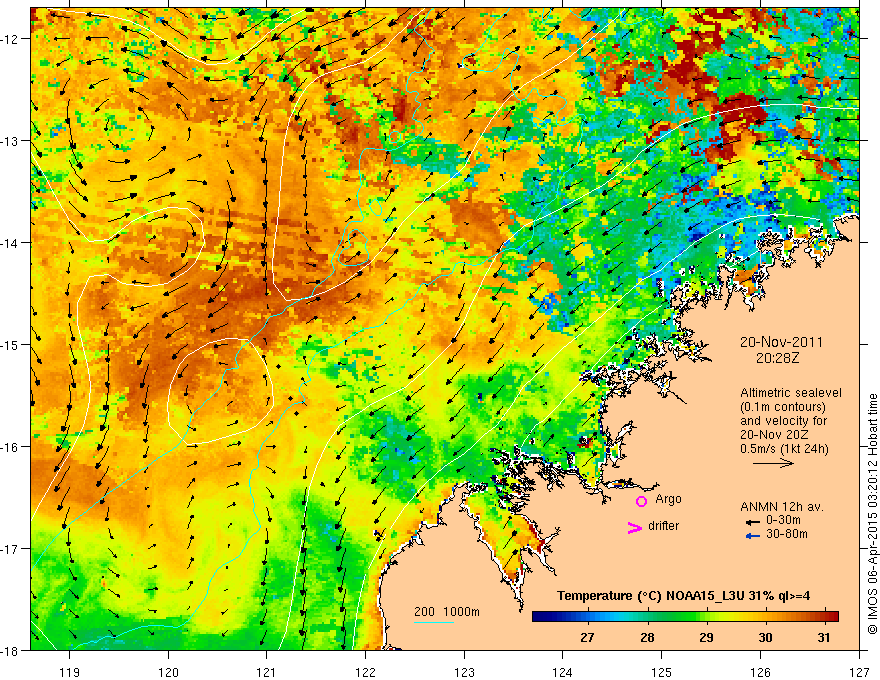
Task: Click the 'Argo' legend label
Action: 668,499
